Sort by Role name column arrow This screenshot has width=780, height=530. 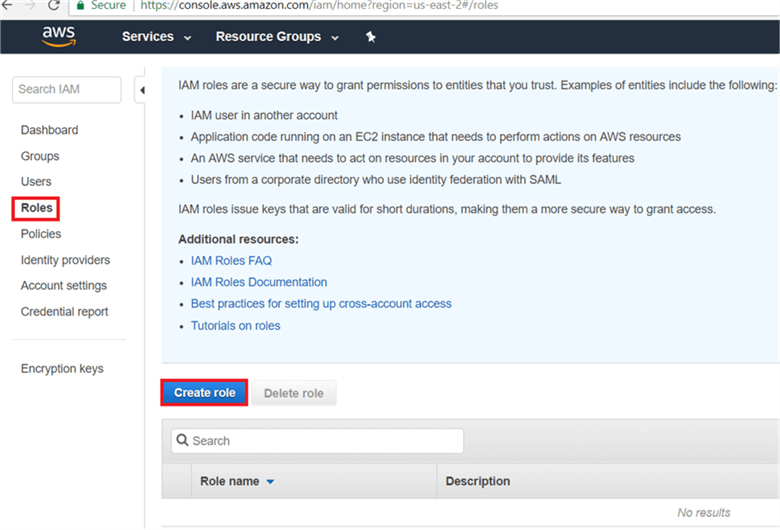pyautogui.click(x=270, y=482)
